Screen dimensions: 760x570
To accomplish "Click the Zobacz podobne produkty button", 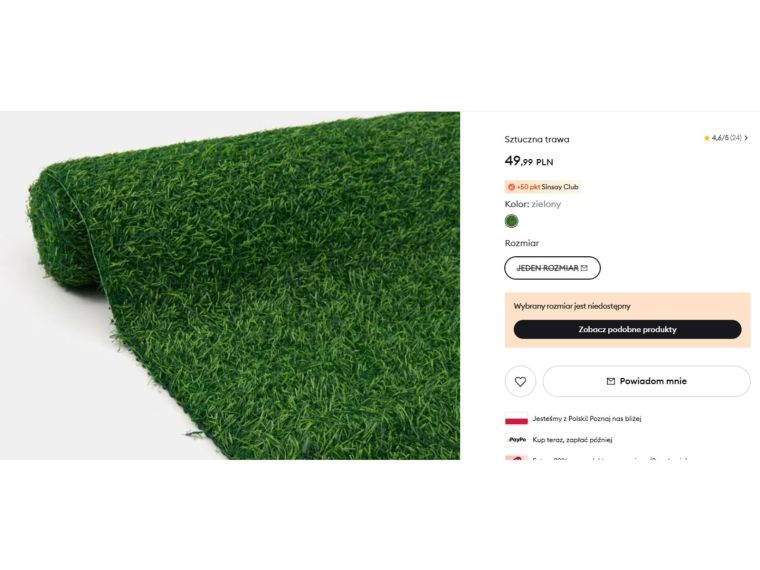I will 627,330.
